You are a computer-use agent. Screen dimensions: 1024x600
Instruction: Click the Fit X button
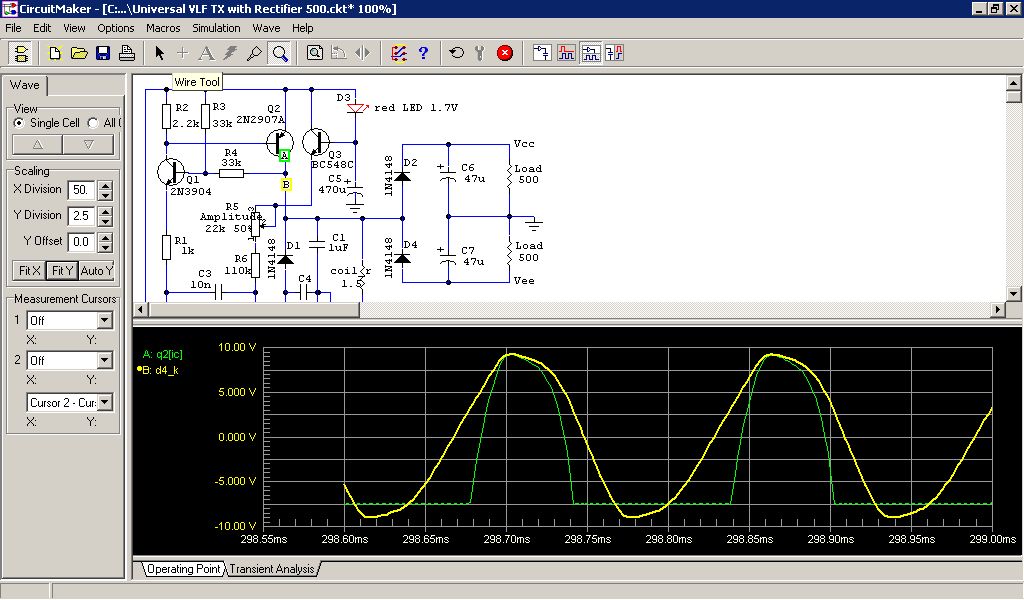(29, 270)
